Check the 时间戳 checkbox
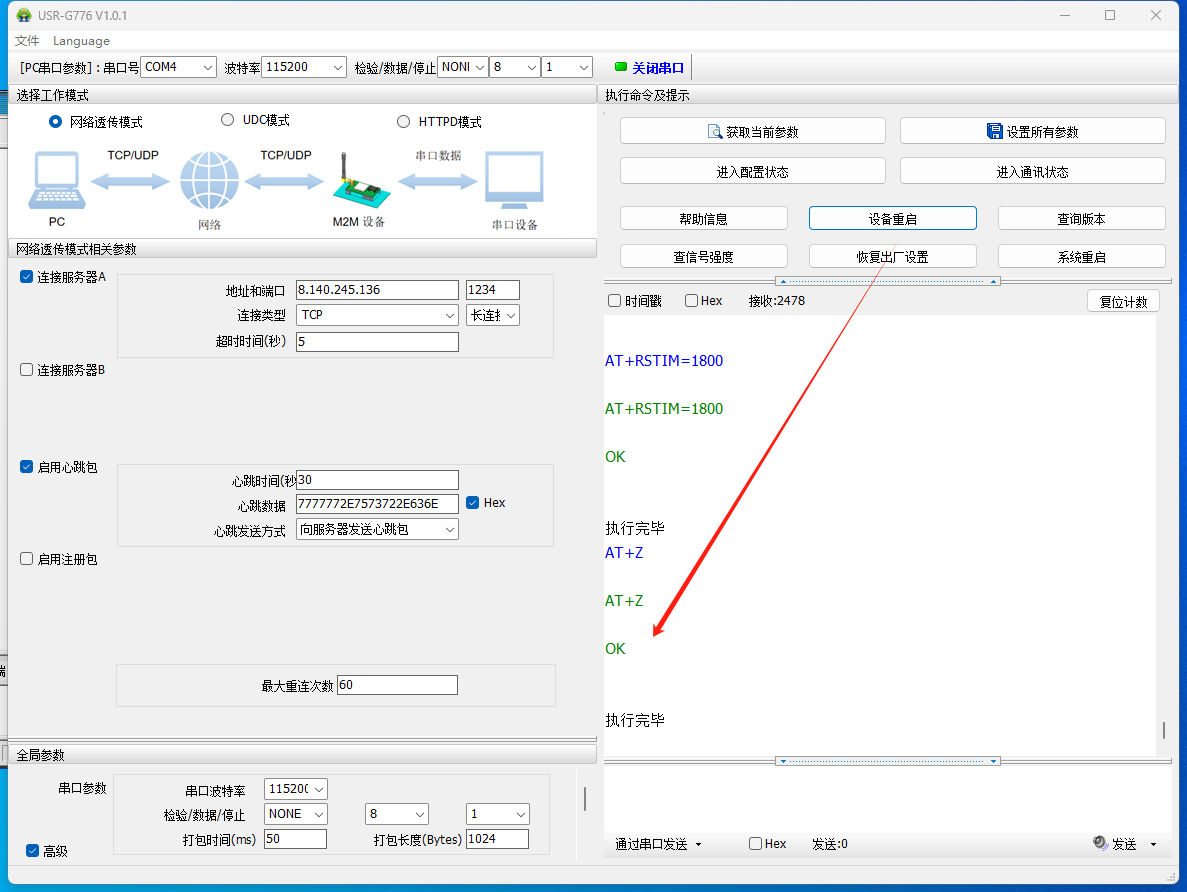Screen dimensions: 1187x892 coord(614,301)
